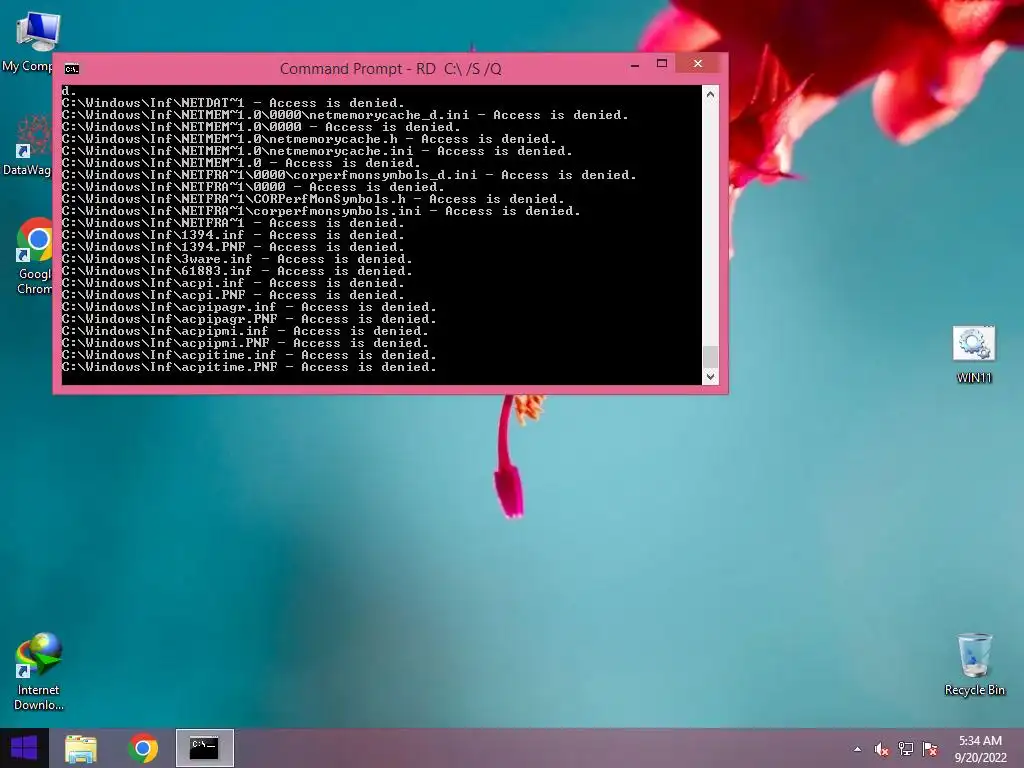Click the netmemorycache_d.ini Access is denied line
Image resolution: width=1024 pixels, height=768 pixels.
click(x=345, y=115)
